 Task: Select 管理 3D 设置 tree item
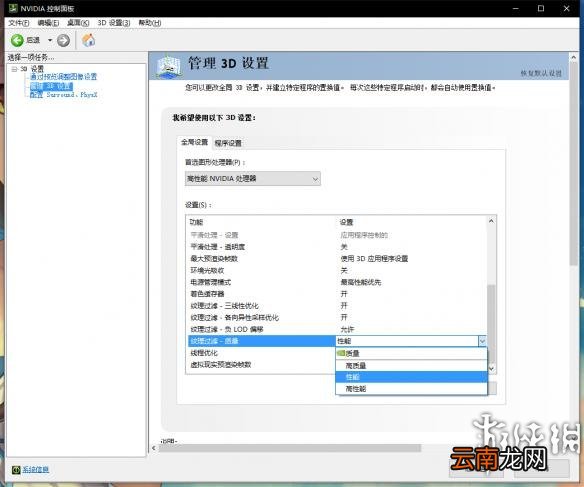click(x=51, y=86)
